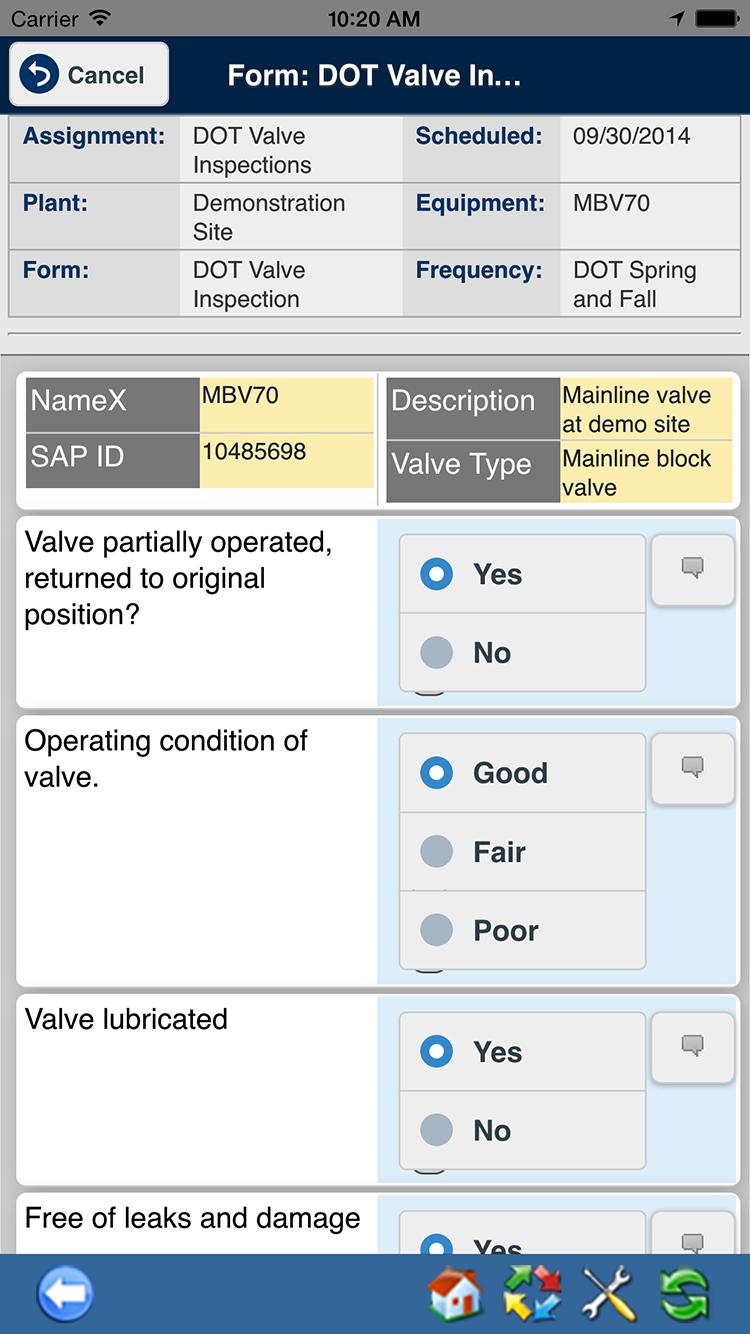750x1334 pixels.
Task: Select No for valve partially operated
Action: pyautogui.click(x=522, y=653)
